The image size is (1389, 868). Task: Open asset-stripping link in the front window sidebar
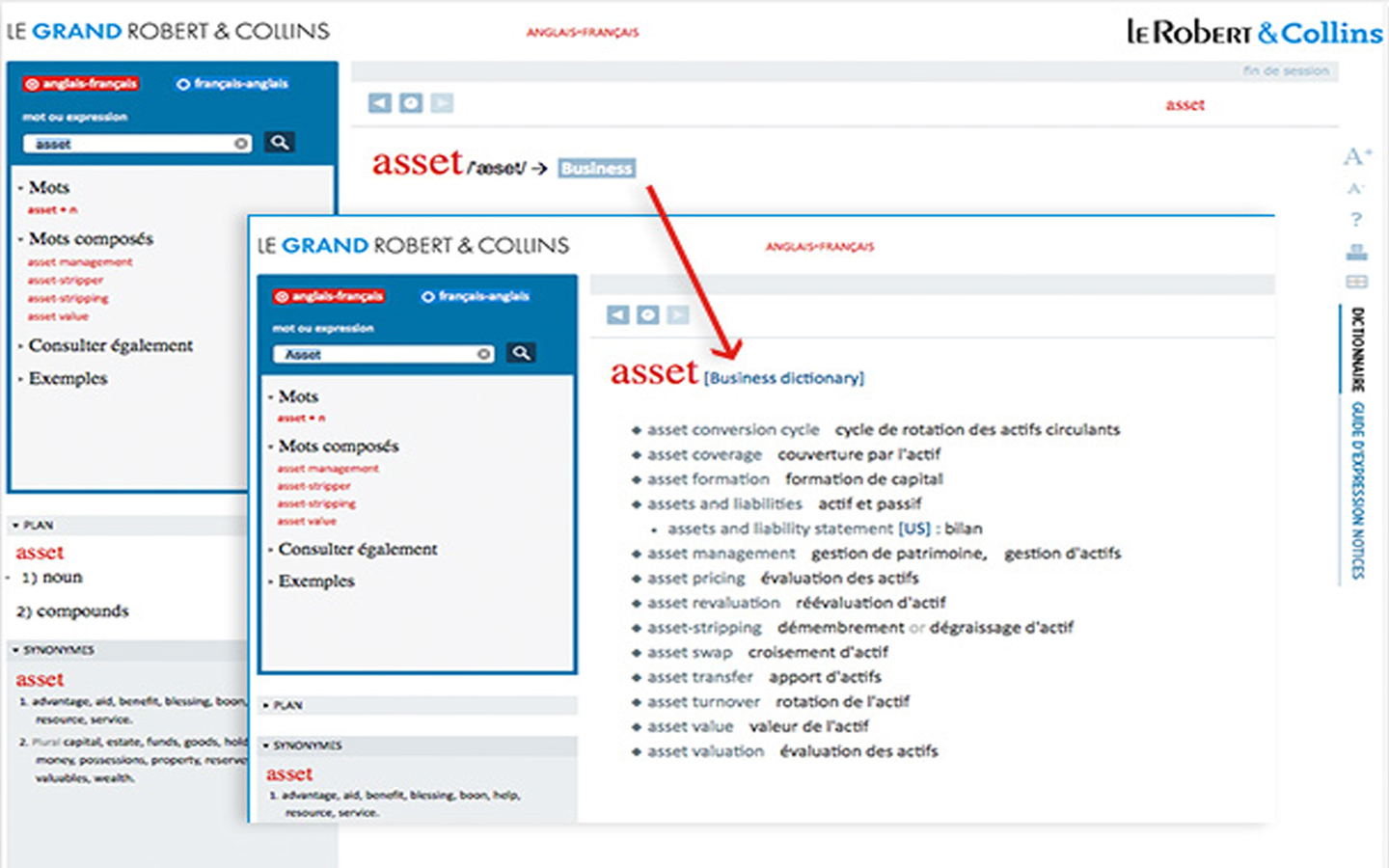(x=316, y=503)
